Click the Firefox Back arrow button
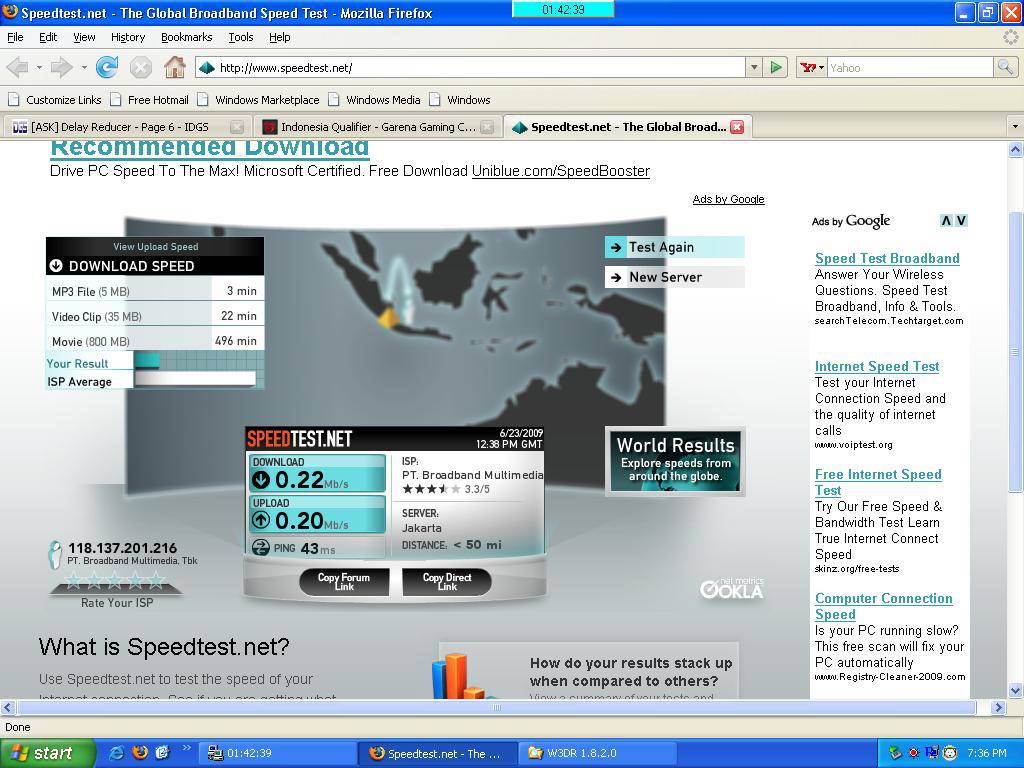The width and height of the screenshot is (1024, 768). tap(18, 67)
